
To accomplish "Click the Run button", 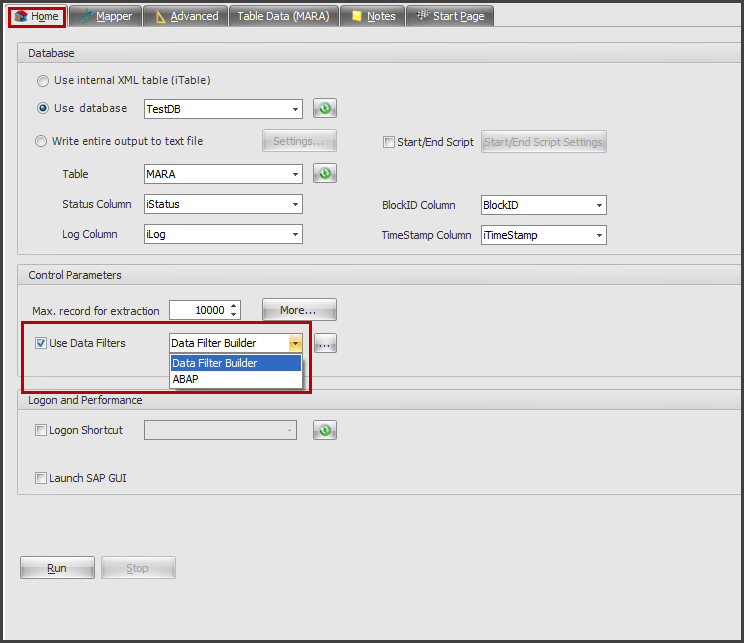I will 57,568.
